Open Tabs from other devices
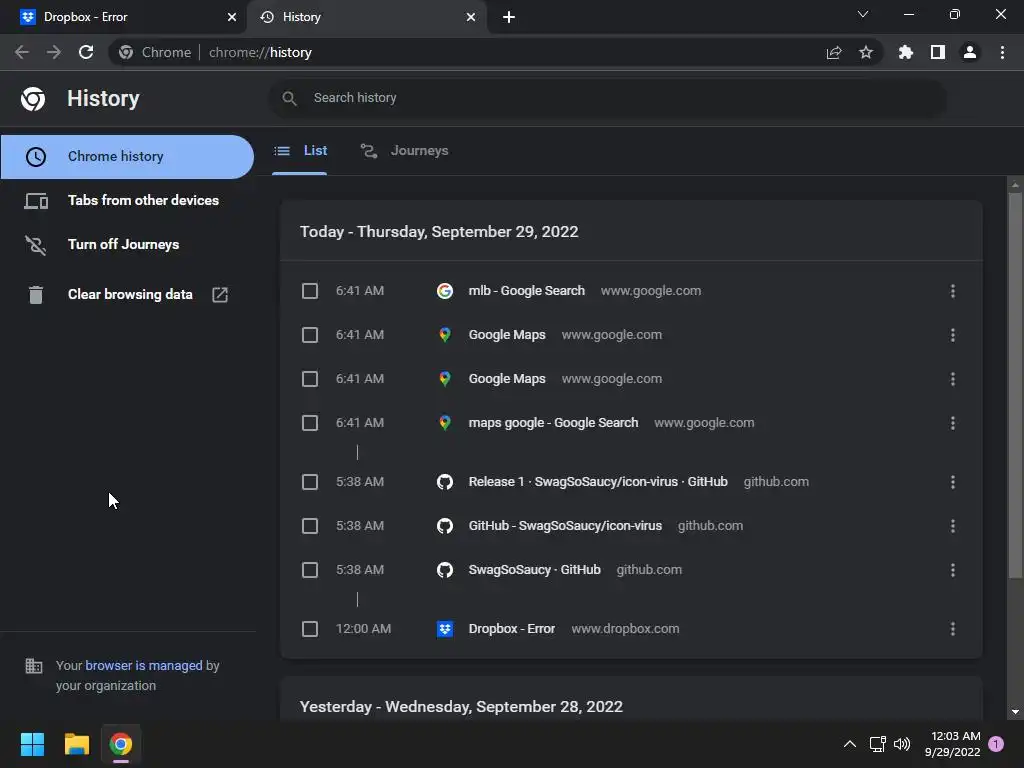This screenshot has height=768, width=1024. 143,200
